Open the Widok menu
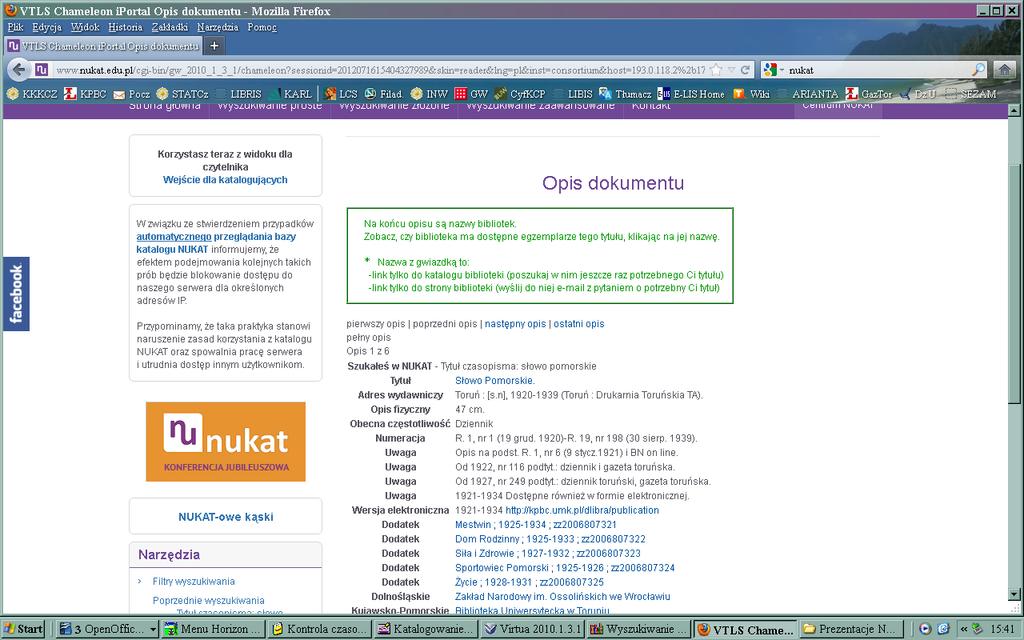Image resolution: width=1024 pixels, height=640 pixels. coord(85,27)
